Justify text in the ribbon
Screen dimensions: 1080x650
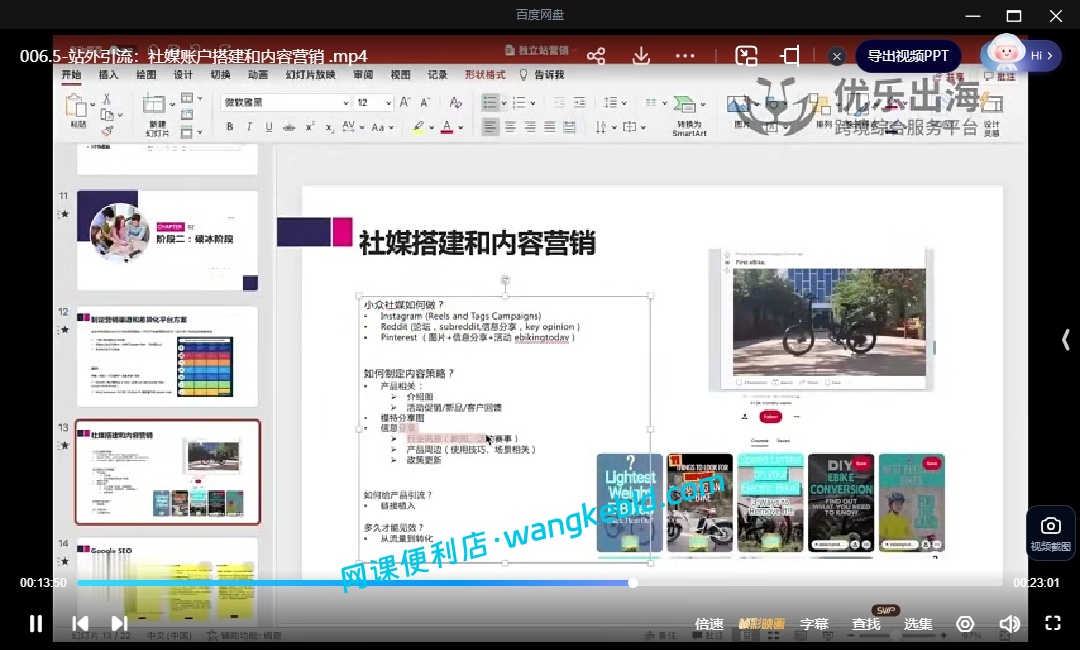click(x=550, y=127)
